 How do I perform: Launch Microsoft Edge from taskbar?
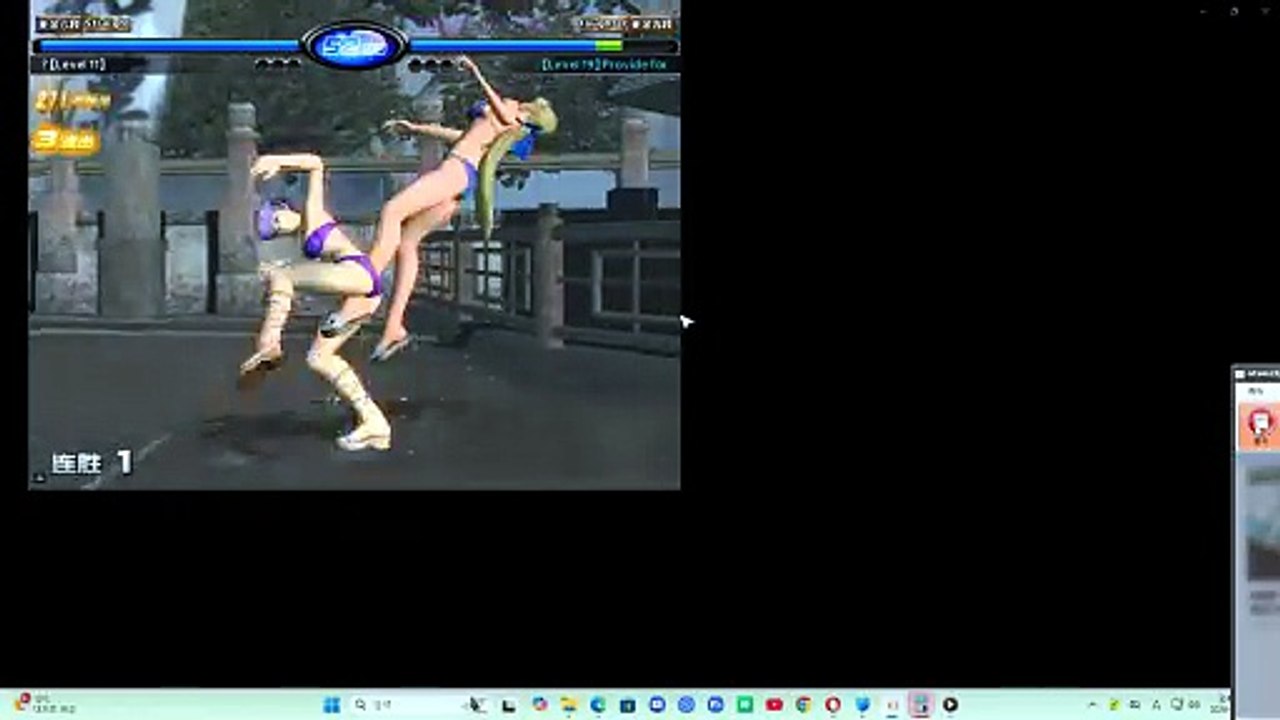pyautogui.click(x=598, y=705)
